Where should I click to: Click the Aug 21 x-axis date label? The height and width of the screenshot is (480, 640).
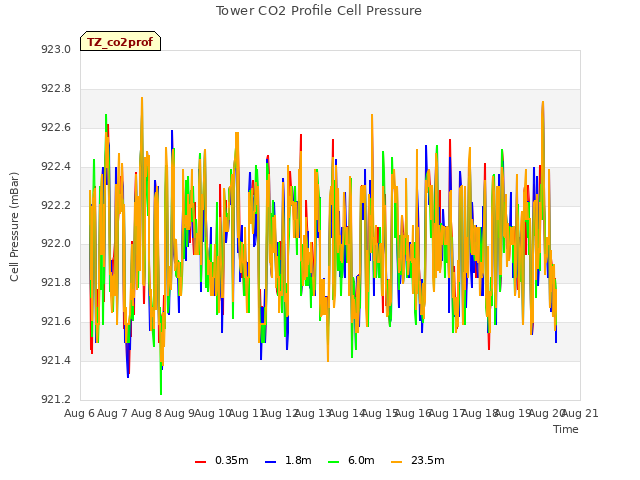point(580,413)
